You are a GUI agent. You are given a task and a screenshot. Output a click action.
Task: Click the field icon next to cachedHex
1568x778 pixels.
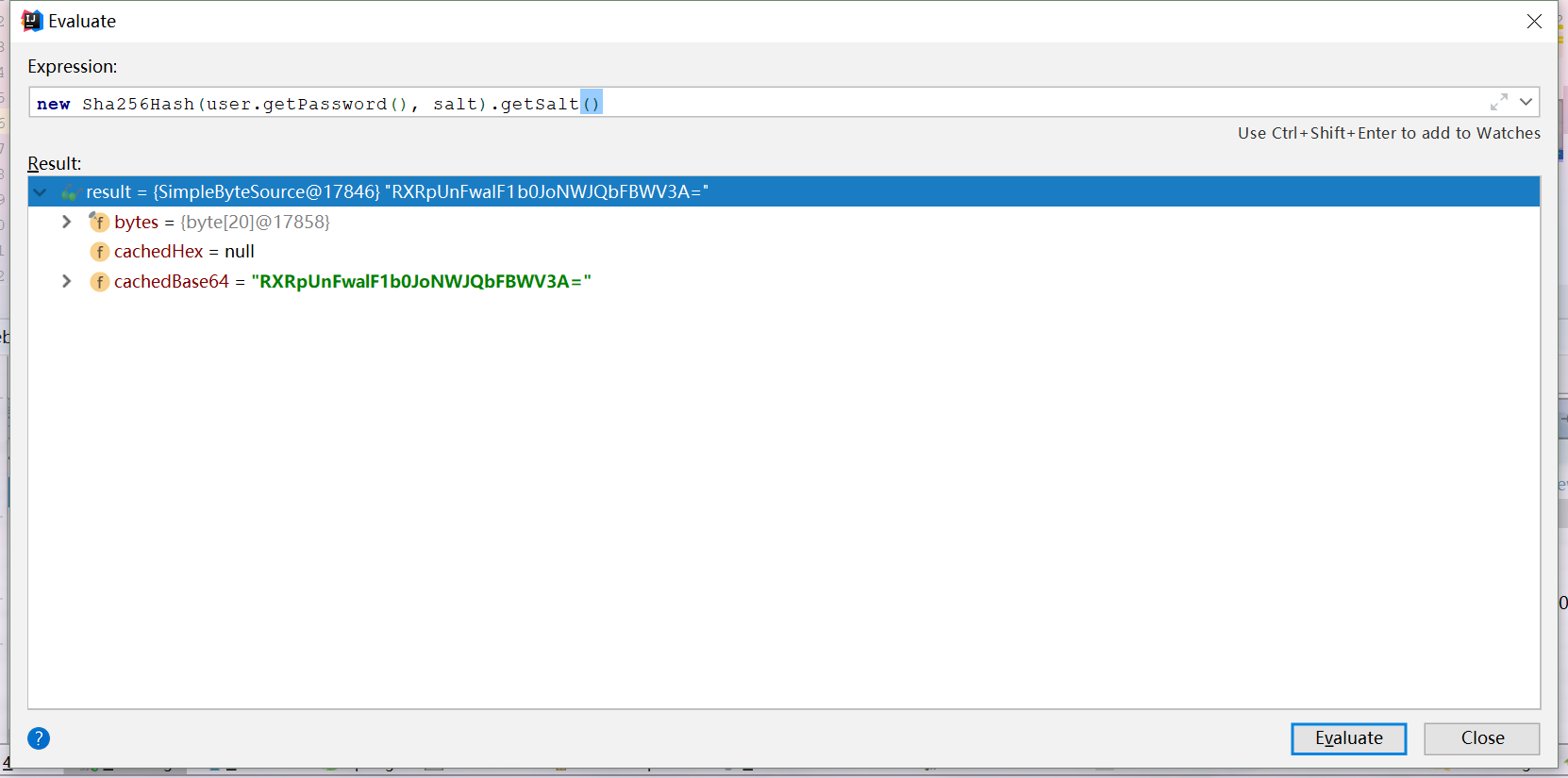(x=99, y=252)
